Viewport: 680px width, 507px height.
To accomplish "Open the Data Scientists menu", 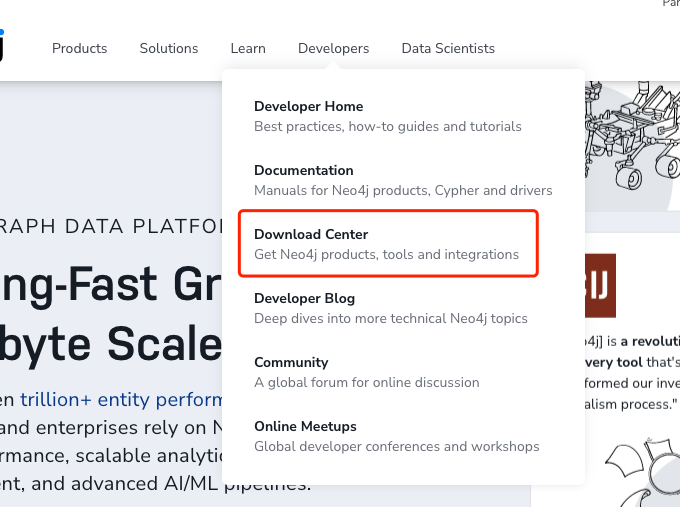I will 448,48.
